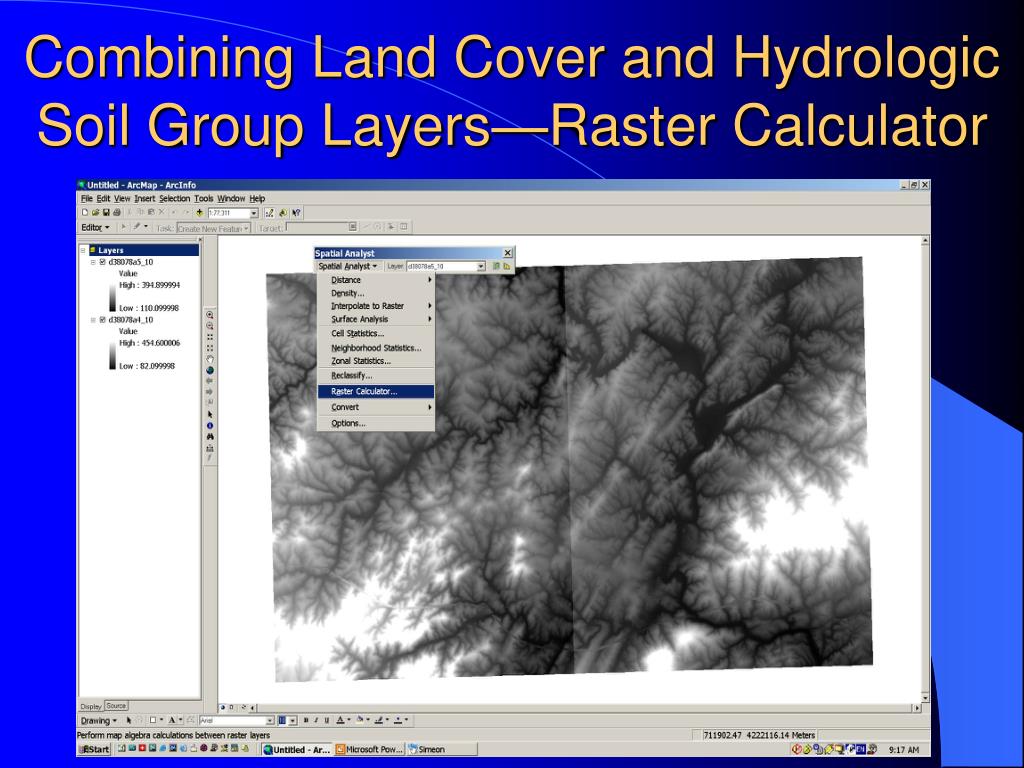Choose Reclassify from the menu
This screenshot has height=768, width=1024.
coord(376,376)
